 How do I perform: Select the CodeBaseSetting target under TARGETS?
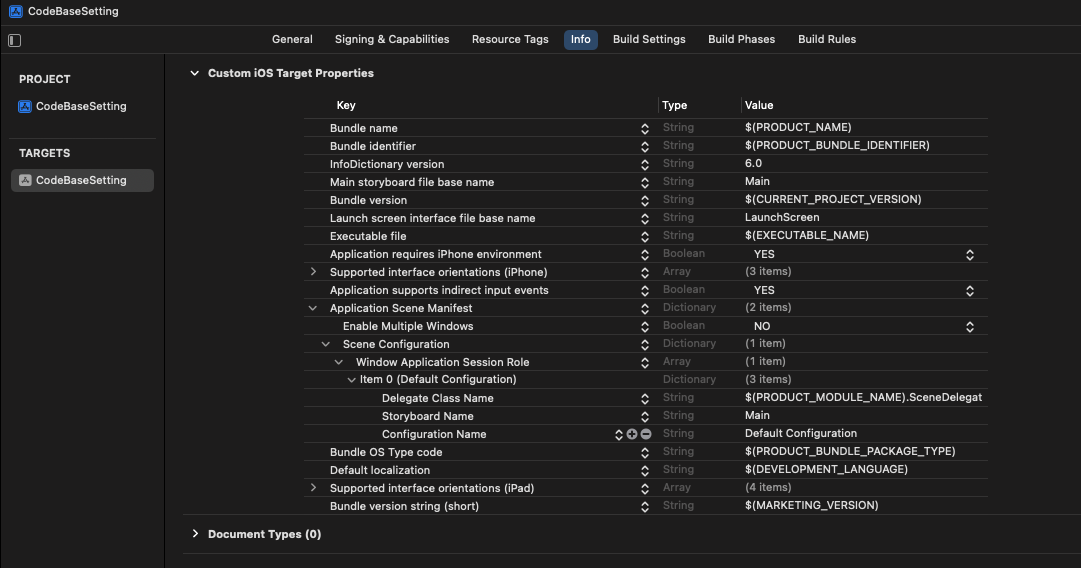[82, 181]
